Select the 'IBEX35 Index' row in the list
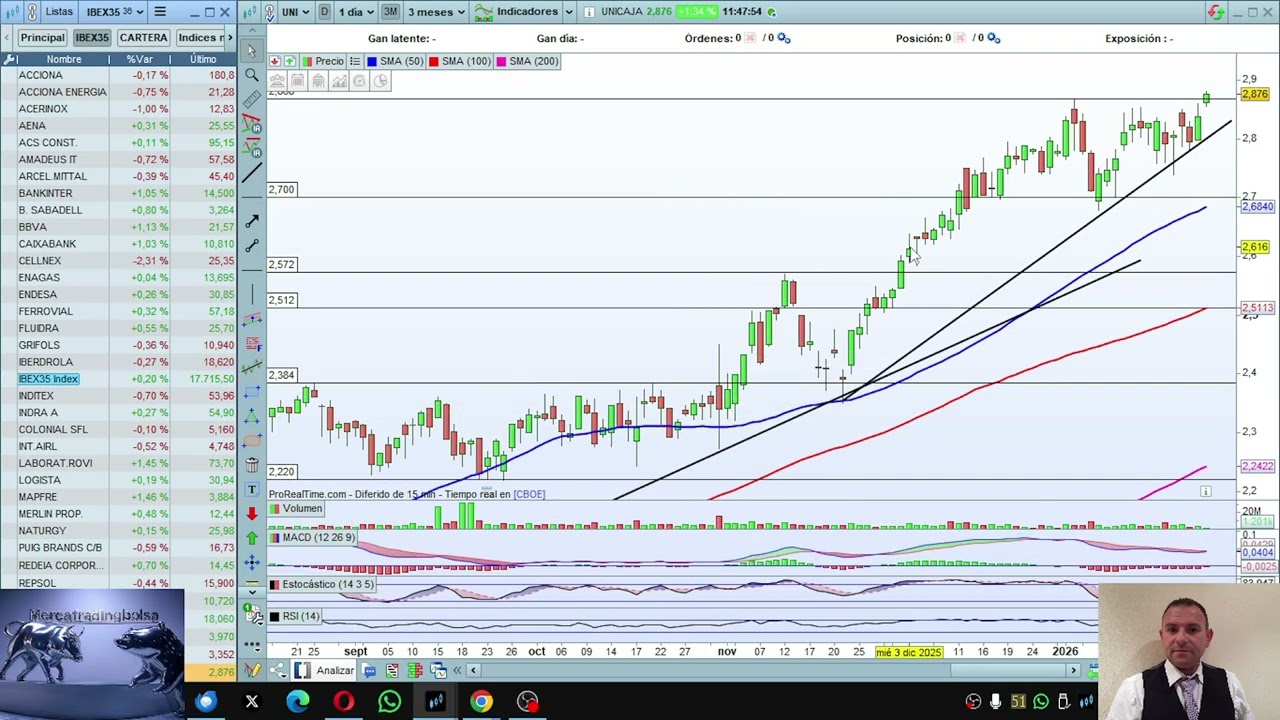The width and height of the screenshot is (1280, 720). click(119, 379)
